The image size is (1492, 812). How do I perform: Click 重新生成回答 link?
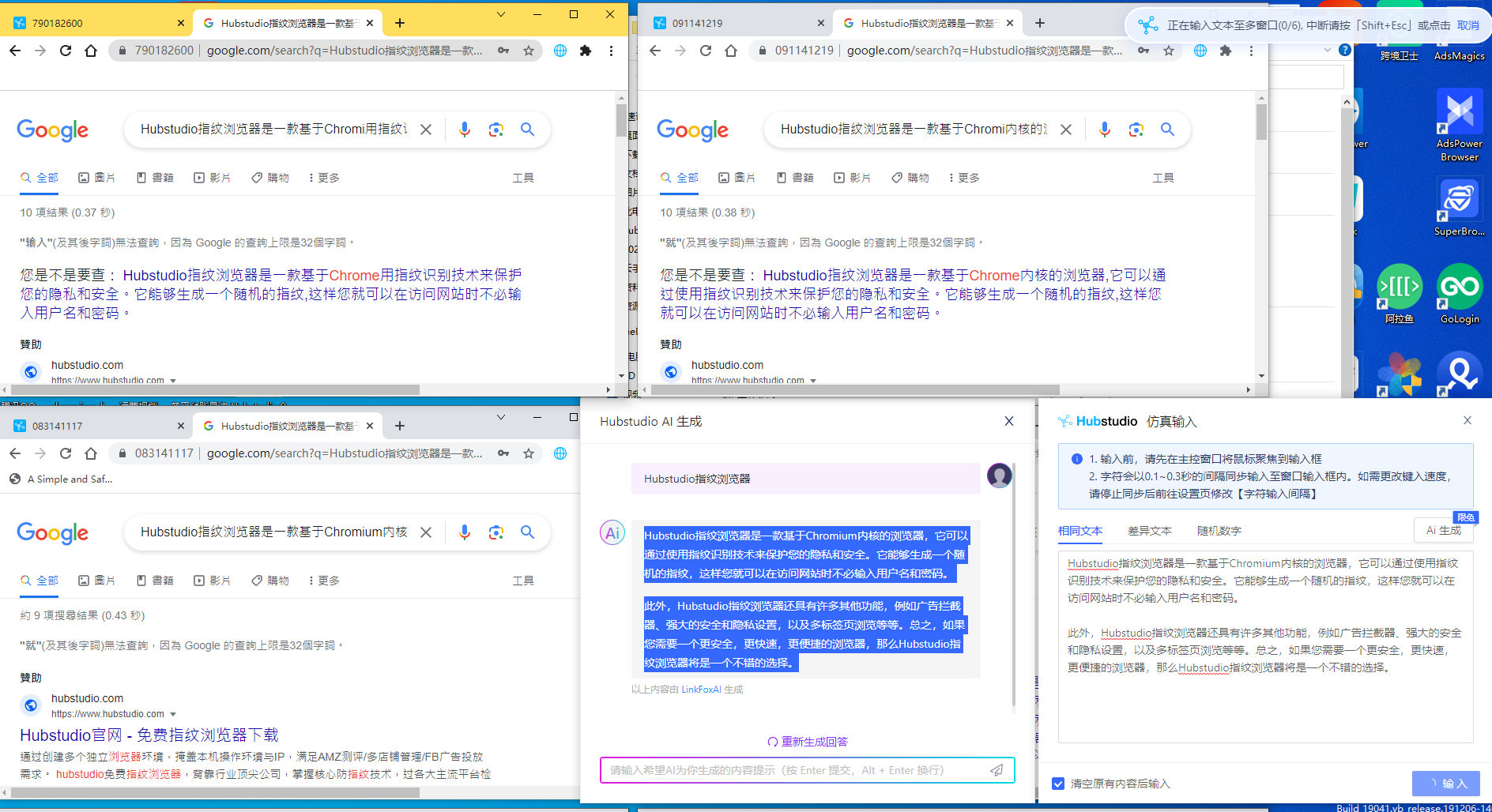click(x=808, y=742)
